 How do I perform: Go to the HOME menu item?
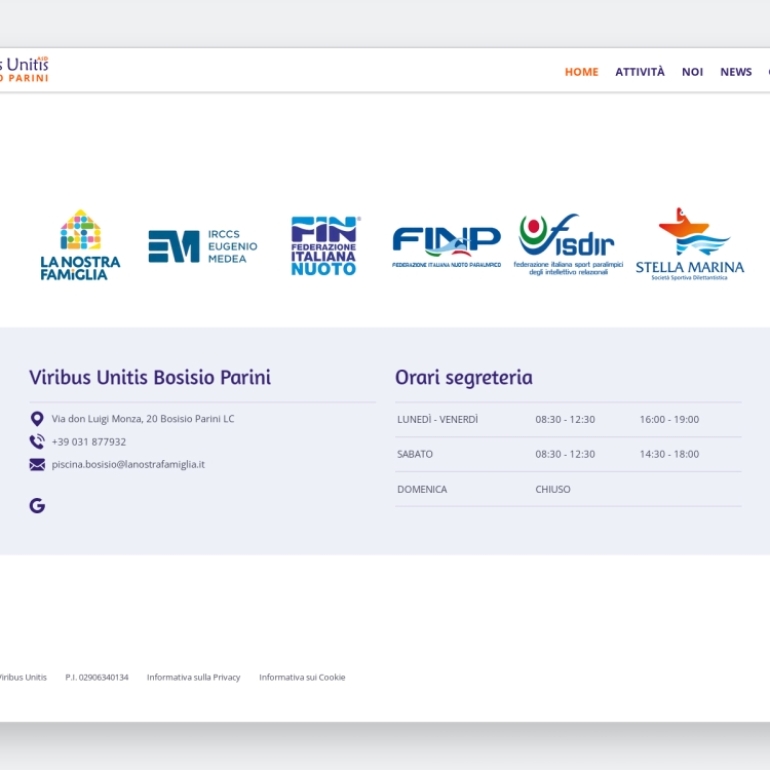click(581, 72)
